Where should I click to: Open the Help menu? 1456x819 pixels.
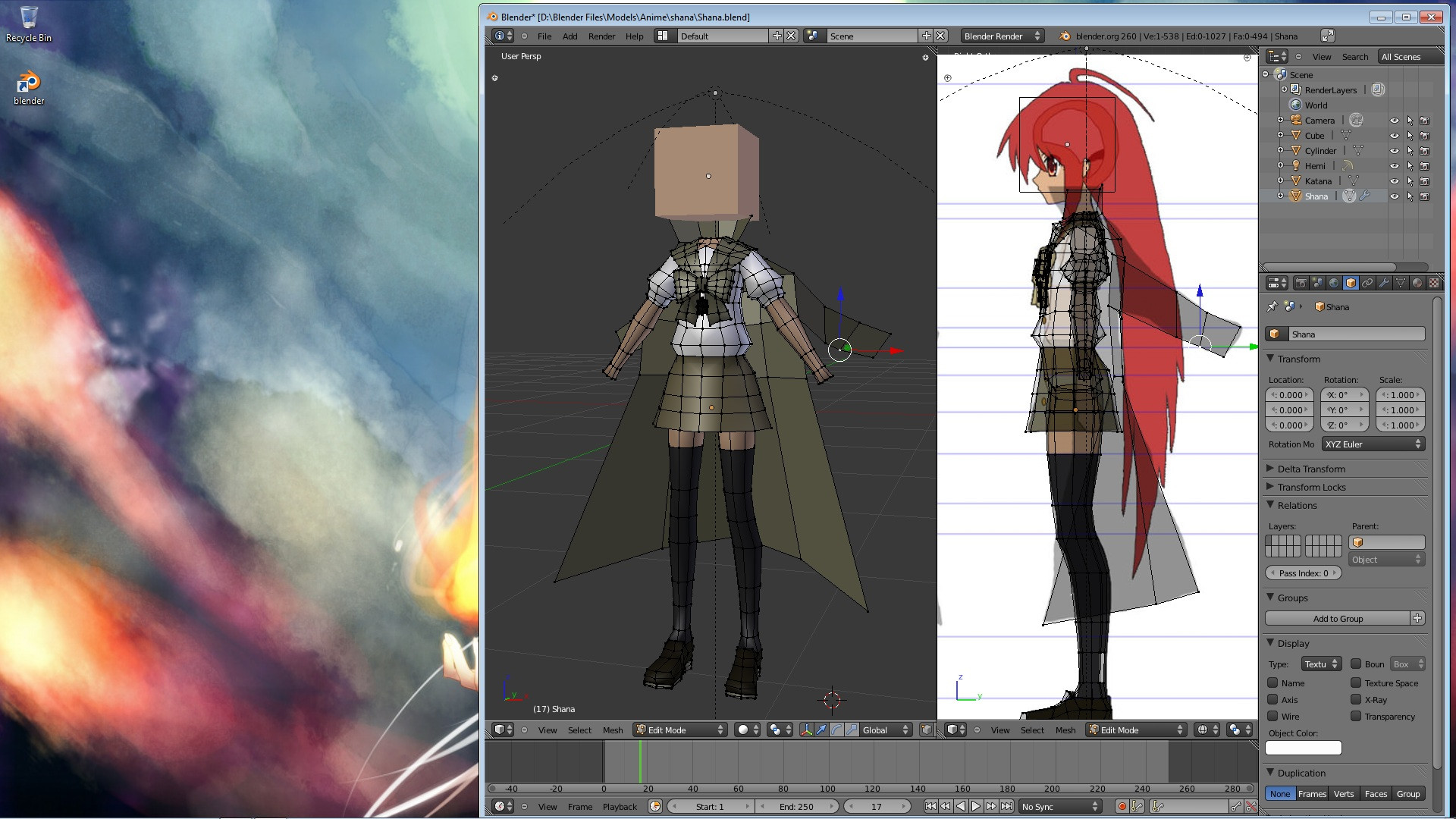[x=634, y=36]
